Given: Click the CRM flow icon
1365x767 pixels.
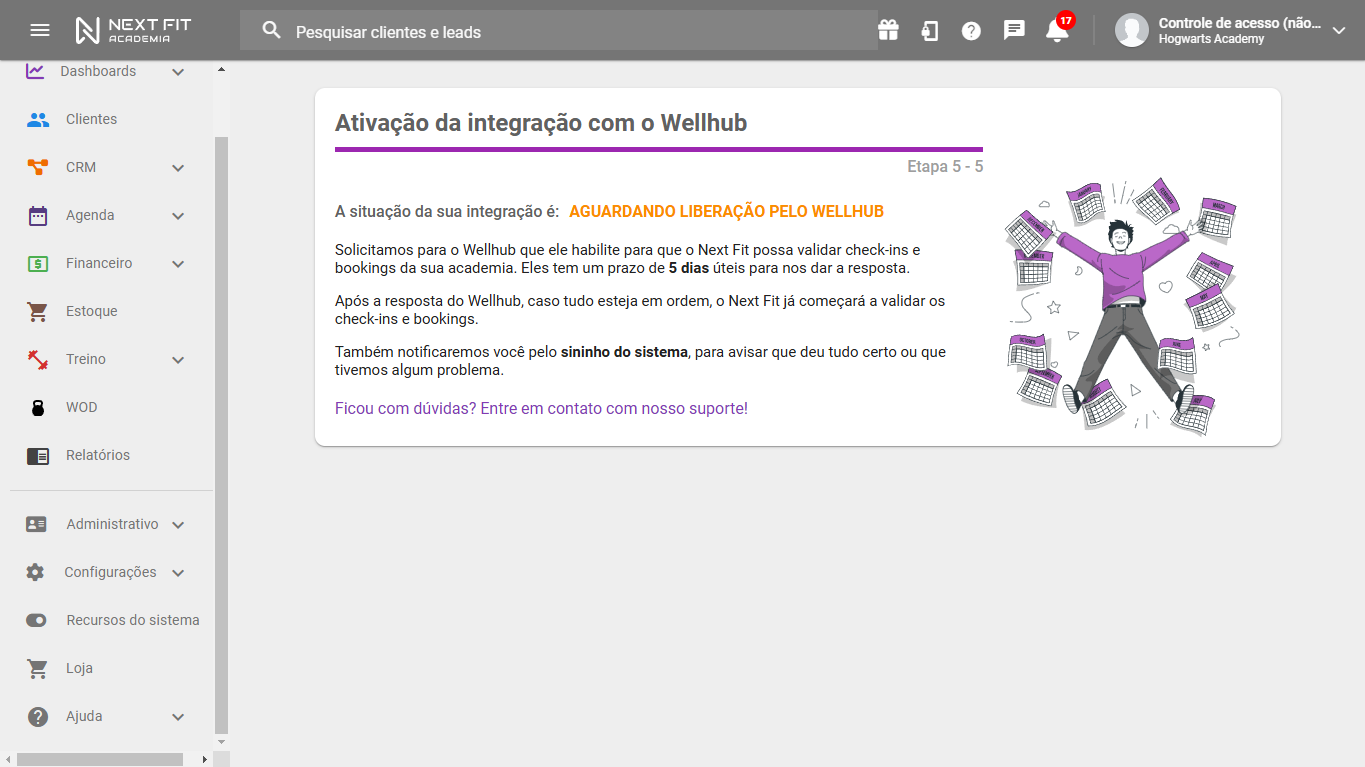Looking at the screenshot, I should click(x=38, y=167).
